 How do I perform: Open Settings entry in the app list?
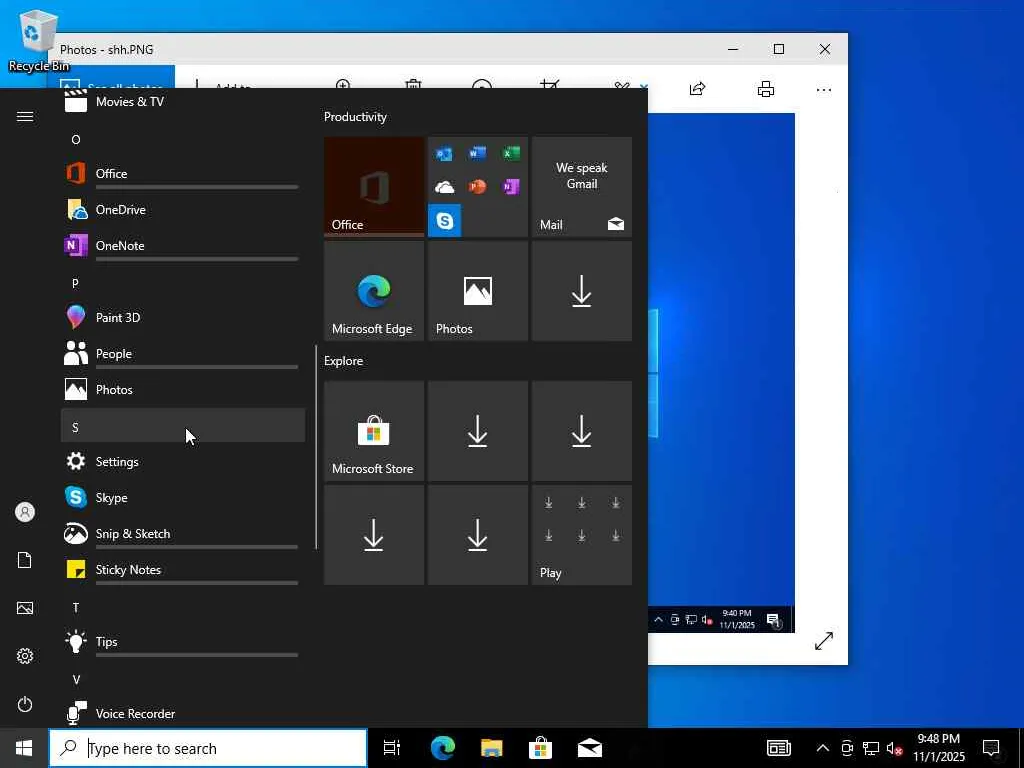[183, 462]
